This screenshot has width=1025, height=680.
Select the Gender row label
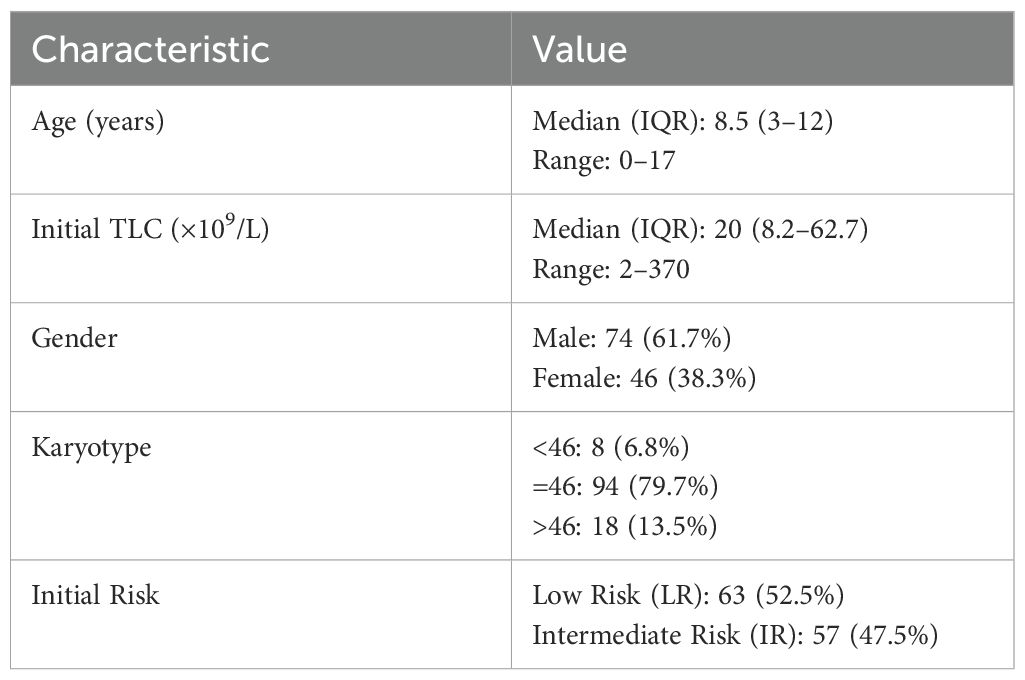pos(74,338)
